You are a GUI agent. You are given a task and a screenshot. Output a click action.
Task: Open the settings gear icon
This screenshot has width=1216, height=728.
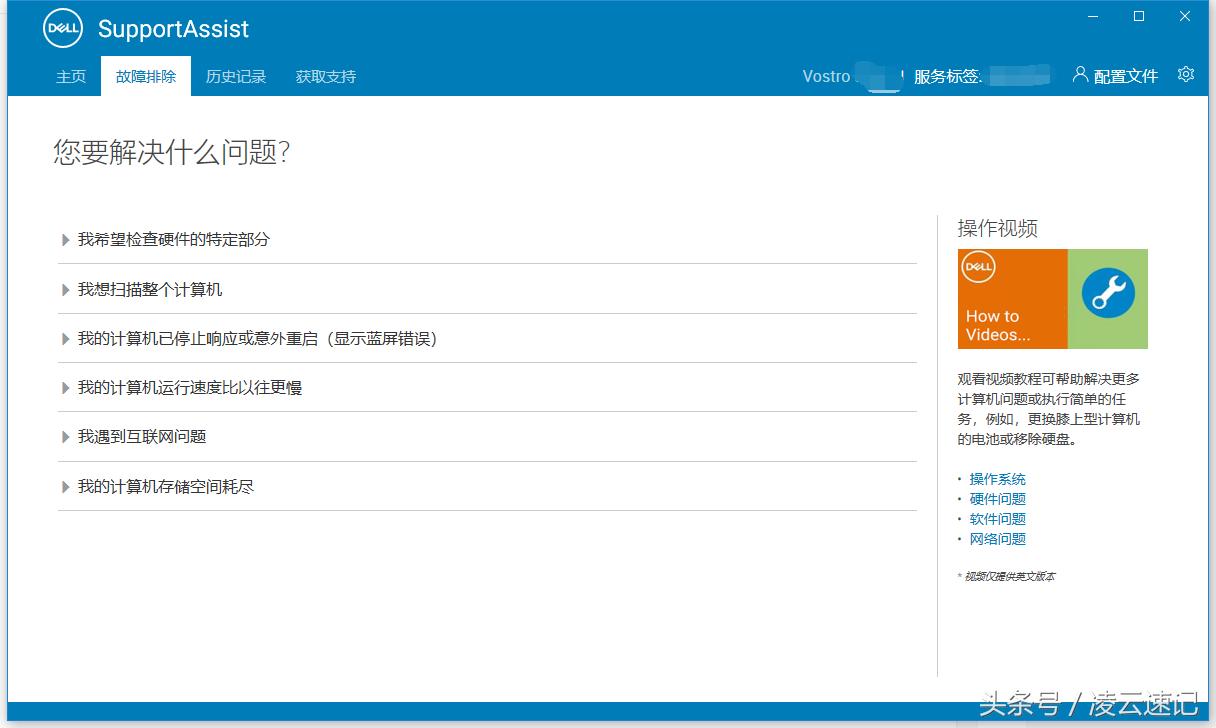point(1185,74)
